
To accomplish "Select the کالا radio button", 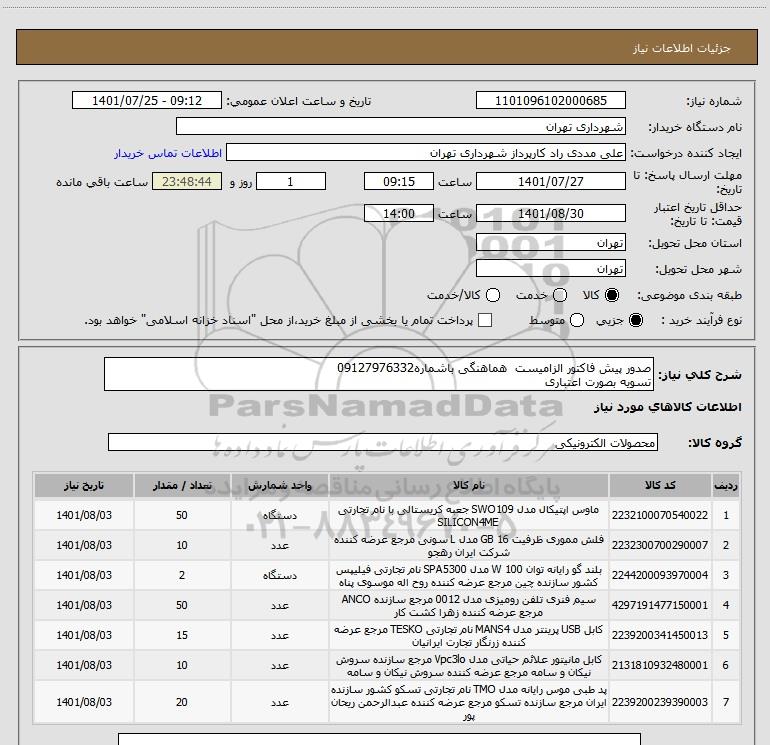I will [x=612, y=295].
